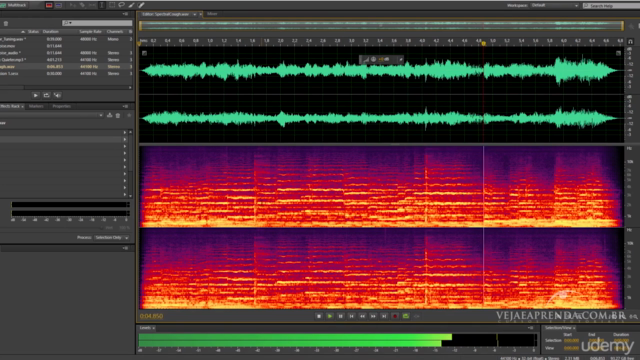Screen dimensions: 640x360
Task: Switch to the Mixer tab
Action: coord(212,14)
